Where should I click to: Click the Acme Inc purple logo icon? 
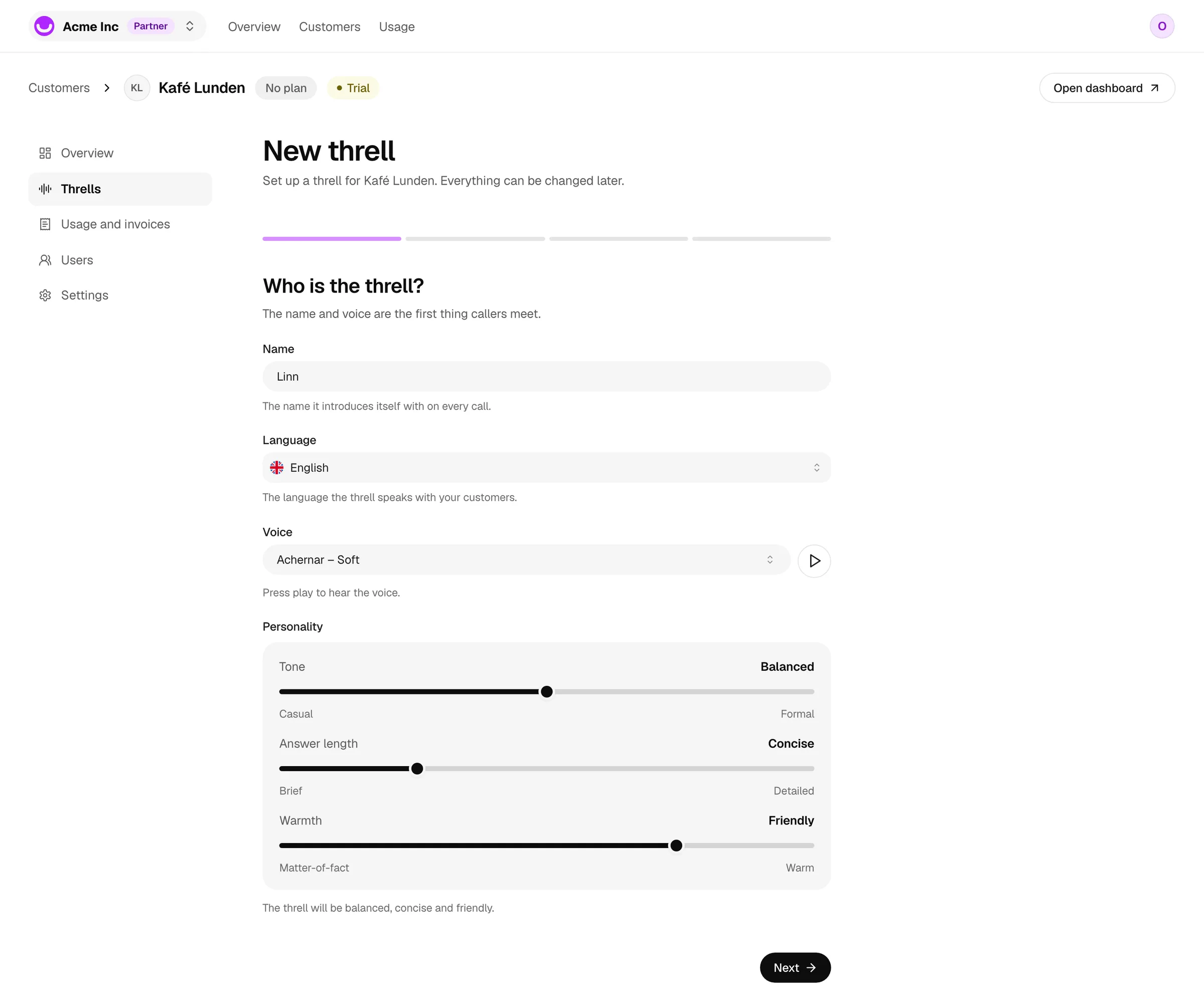pyautogui.click(x=44, y=27)
